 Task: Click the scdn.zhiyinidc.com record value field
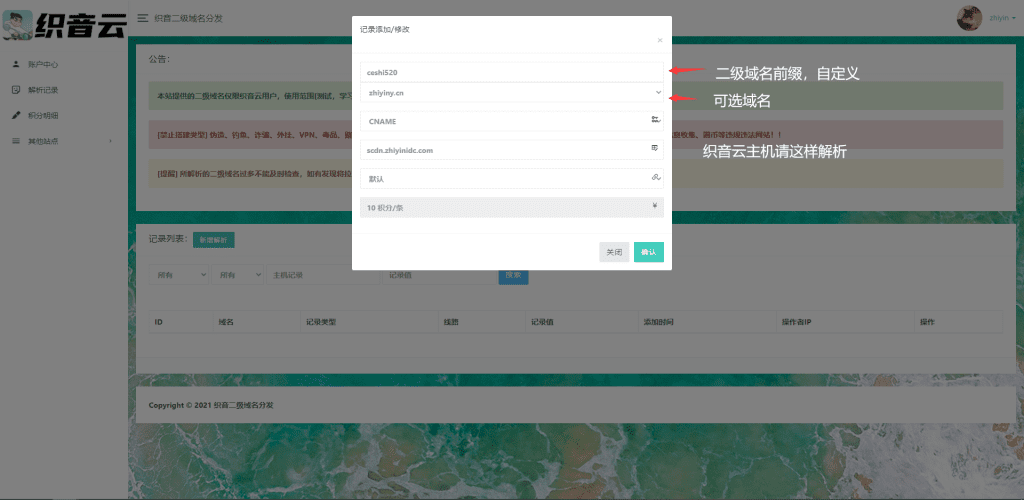tap(505, 150)
